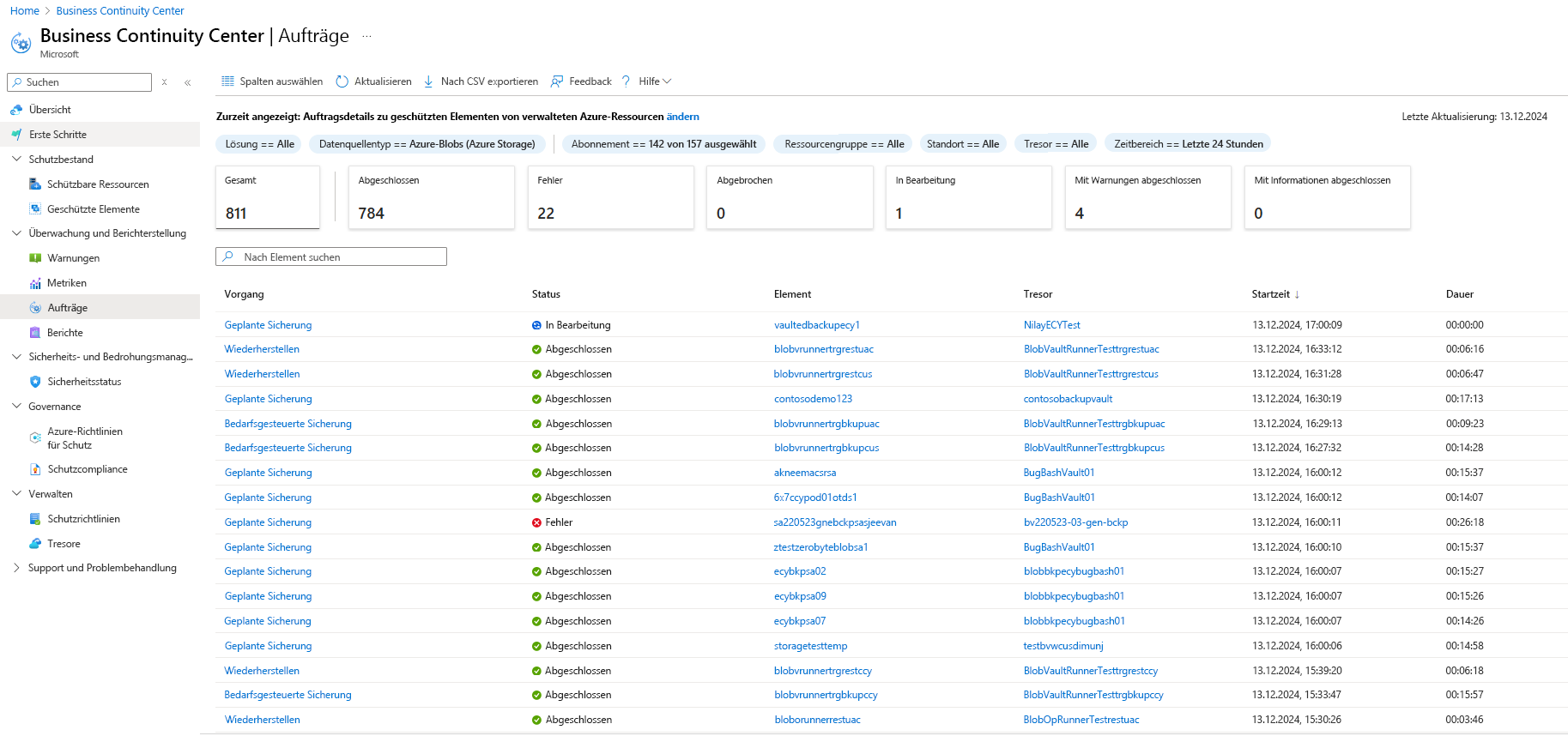The height and width of the screenshot is (736, 1568).
Task: Open contosobackupvault vault link
Action: point(1068,399)
